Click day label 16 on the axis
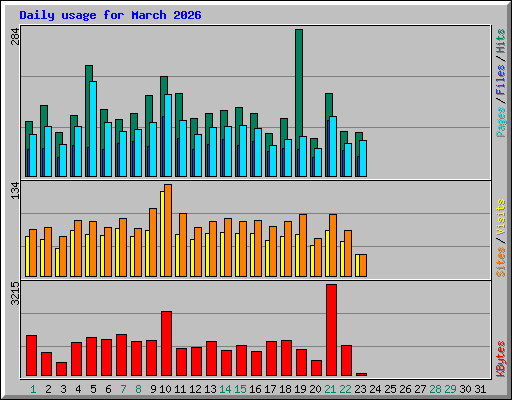This screenshot has width=512, height=400. coord(255,389)
